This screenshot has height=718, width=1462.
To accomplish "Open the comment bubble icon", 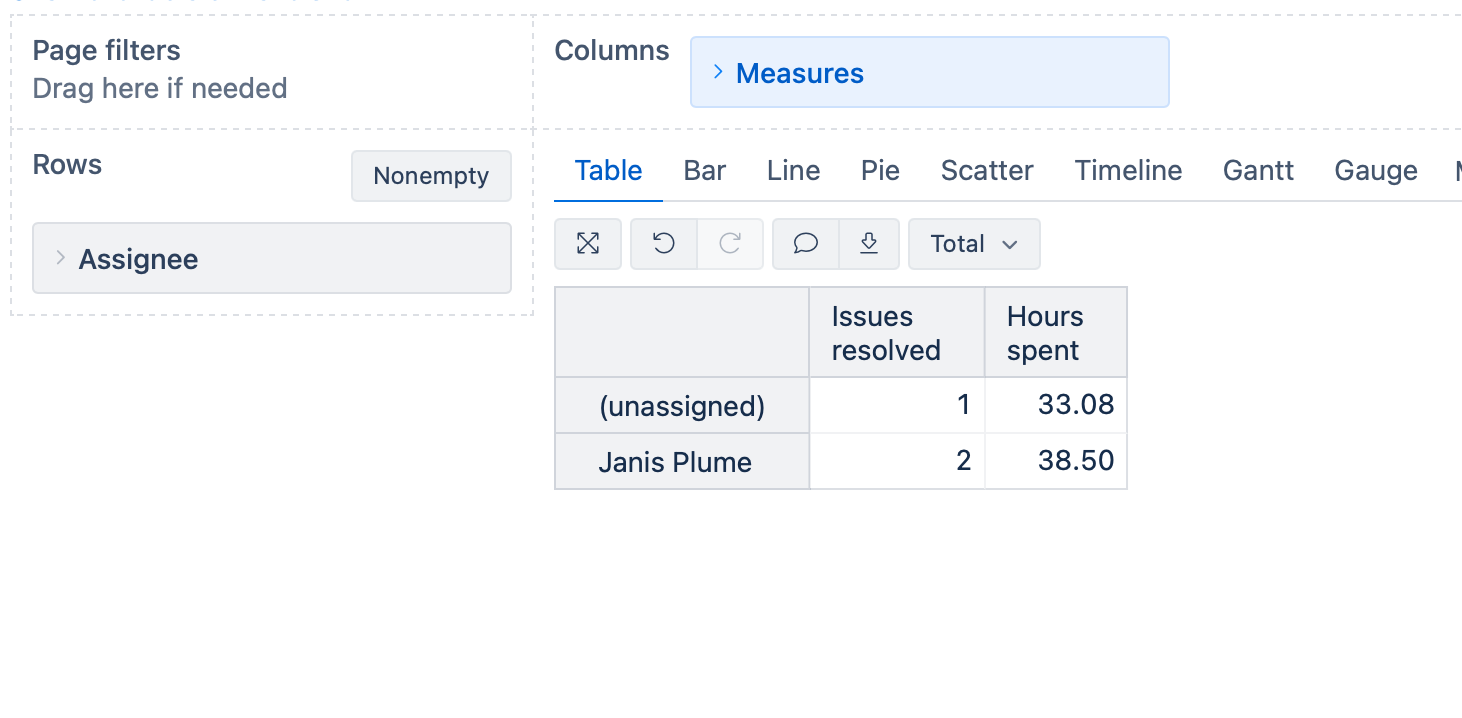I will (806, 244).
